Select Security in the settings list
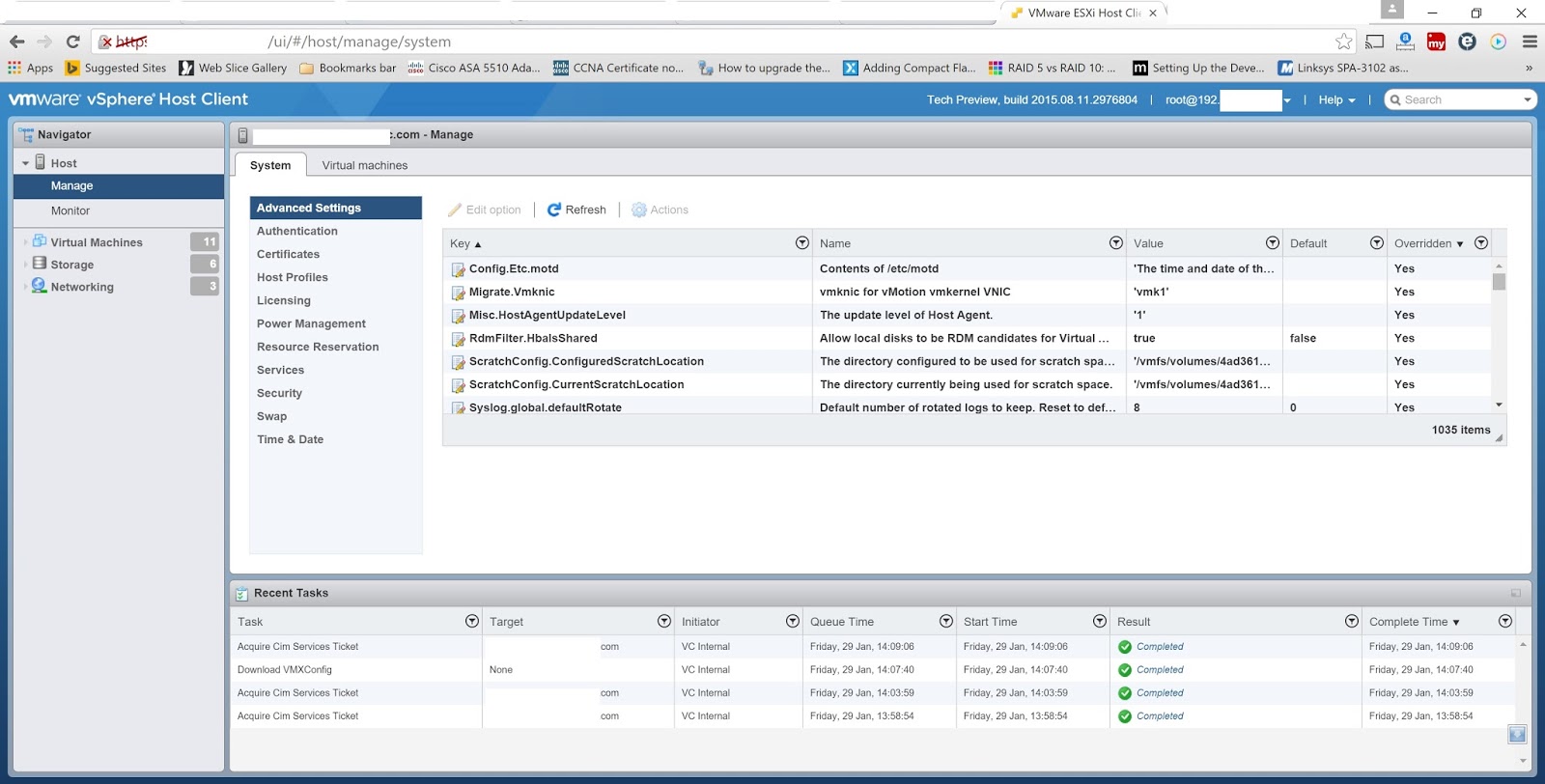1545x784 pixels. 335,393
